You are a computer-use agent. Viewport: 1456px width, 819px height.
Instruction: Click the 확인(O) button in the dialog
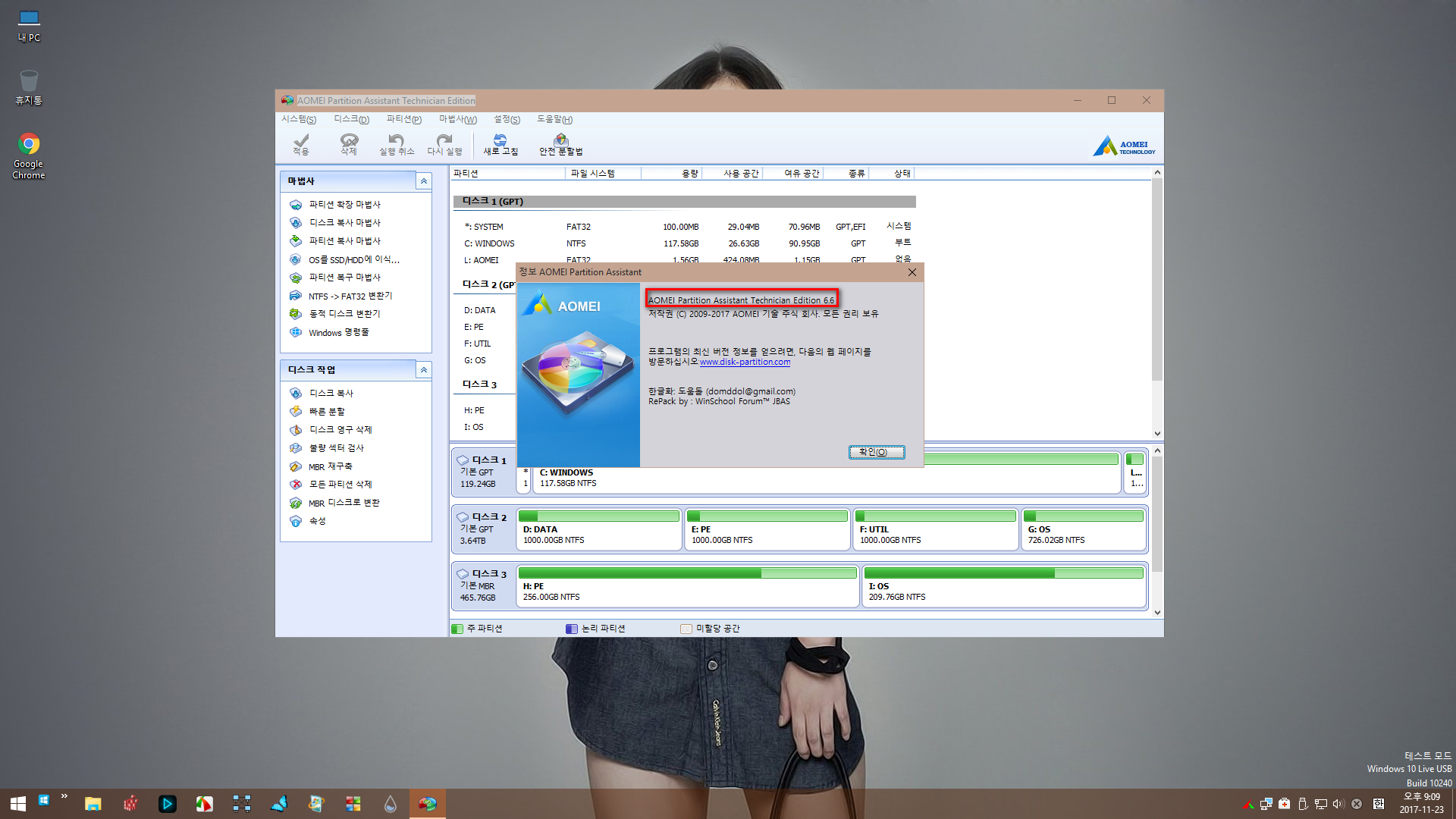[877, 452]
